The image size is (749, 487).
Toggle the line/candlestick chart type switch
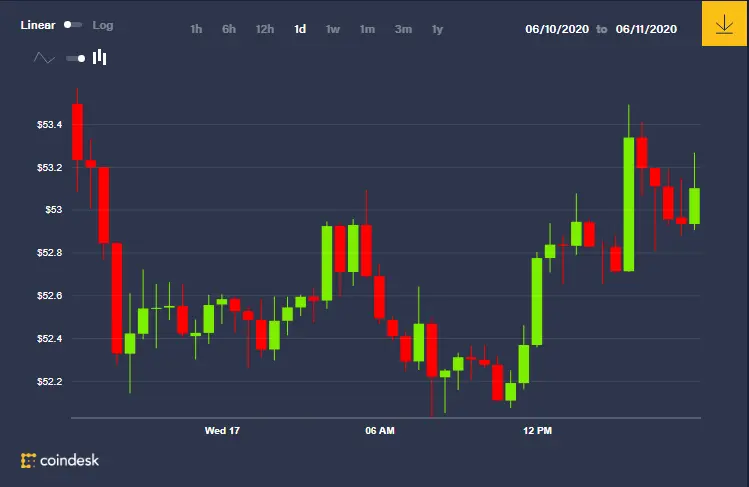(x=75, y=58)
